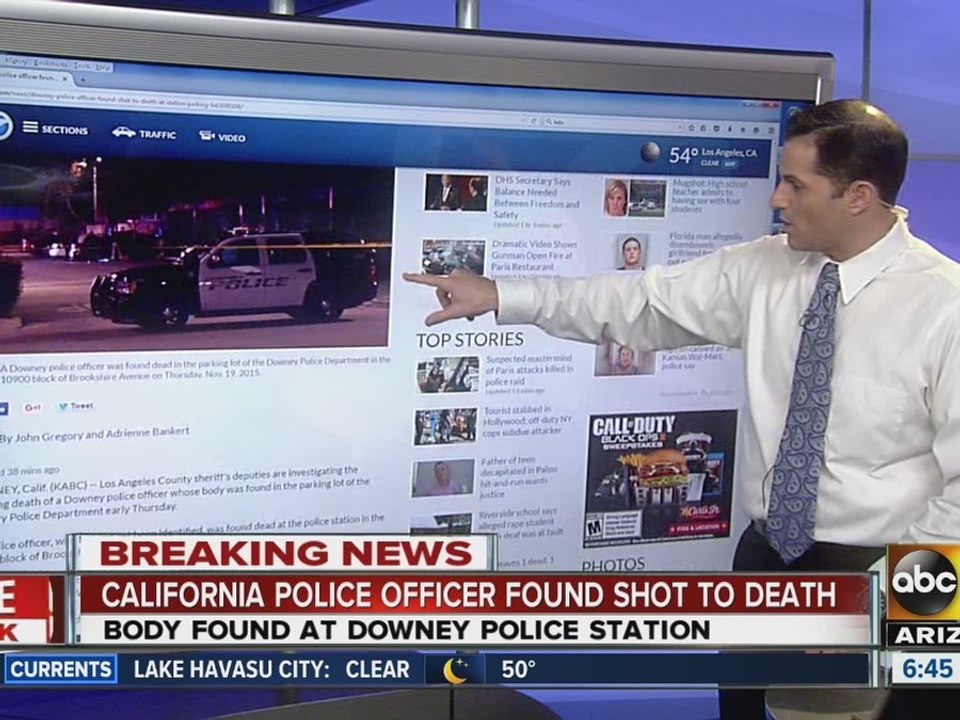
Task: Open 'Father of teen decapitated' story link
Action: [519, 477]
